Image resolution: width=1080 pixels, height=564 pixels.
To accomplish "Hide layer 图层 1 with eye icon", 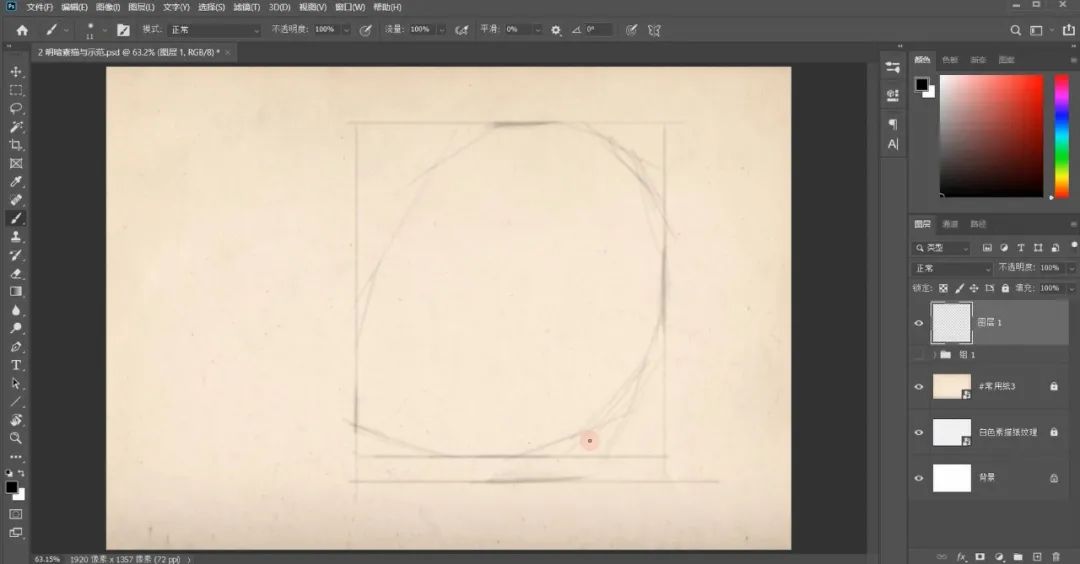I will coord(919,323).
